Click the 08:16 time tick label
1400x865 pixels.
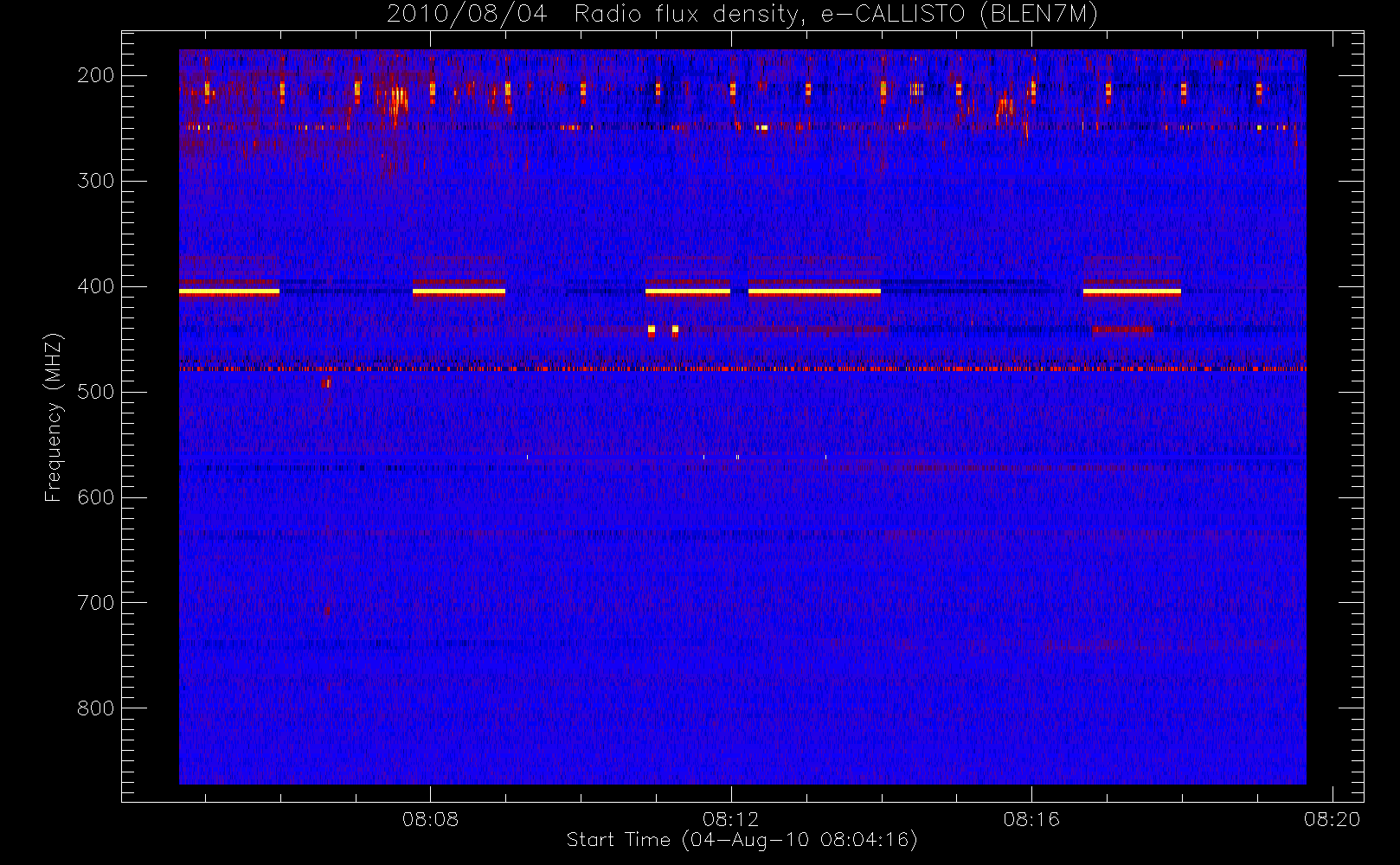(x=1031, y=819)
